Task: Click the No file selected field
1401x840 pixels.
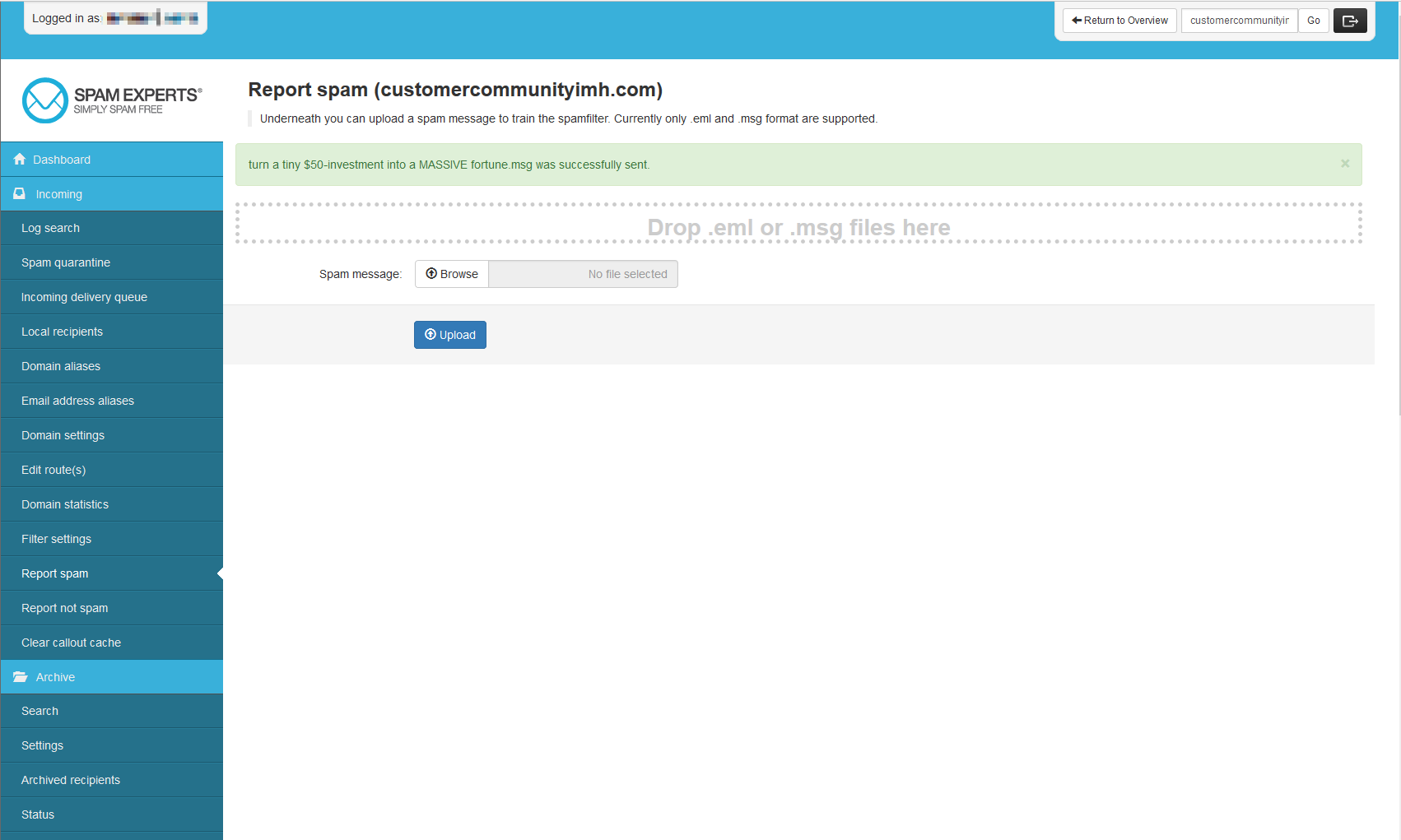Action: (583, 274)
